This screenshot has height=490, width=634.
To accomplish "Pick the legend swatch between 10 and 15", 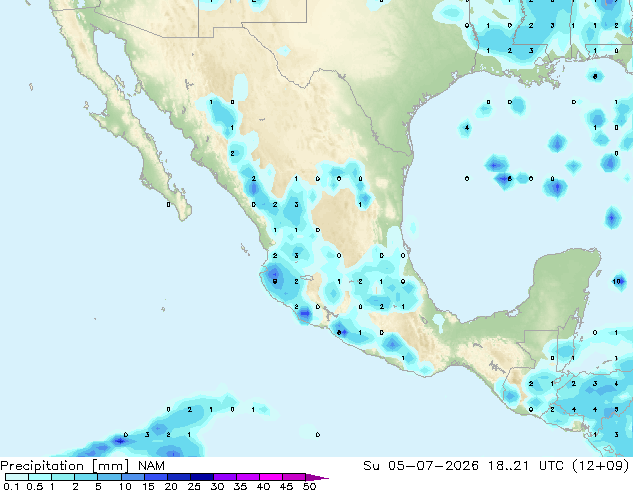I will pyautogui.click(x=133, y=477).
